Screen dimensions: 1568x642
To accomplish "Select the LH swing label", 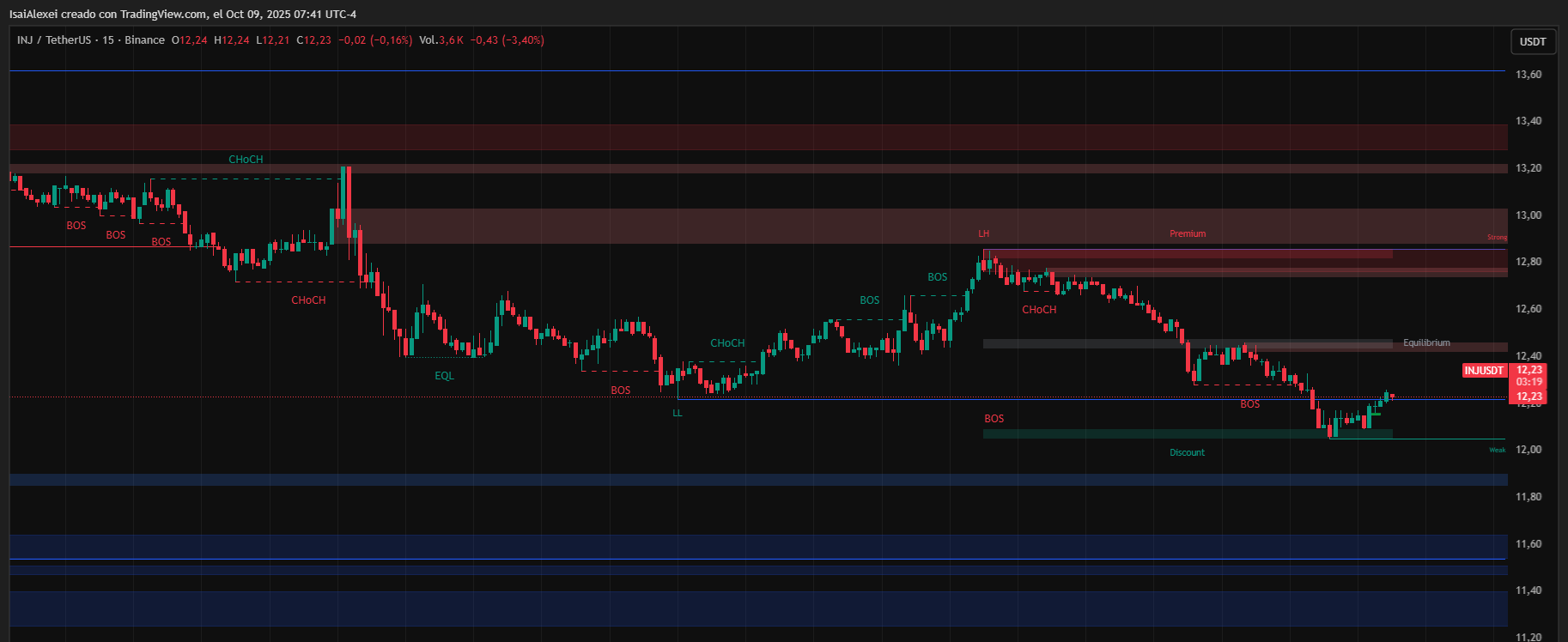I will [x=984, y=233].
